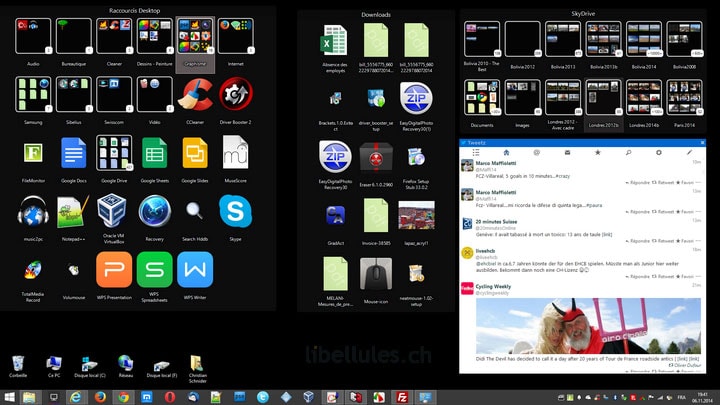The width and height of the screenshot is (720, 405).
Task: Open Google Docs shortcut
Action: 73,153
